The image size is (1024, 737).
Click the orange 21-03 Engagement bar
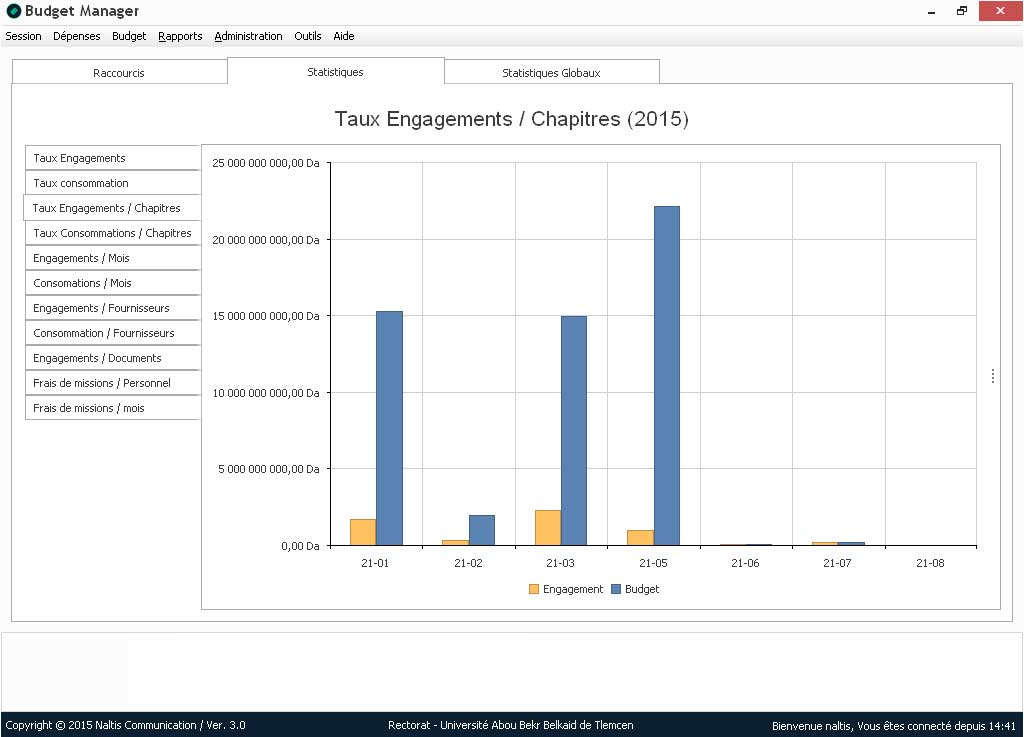click(547, 528)
